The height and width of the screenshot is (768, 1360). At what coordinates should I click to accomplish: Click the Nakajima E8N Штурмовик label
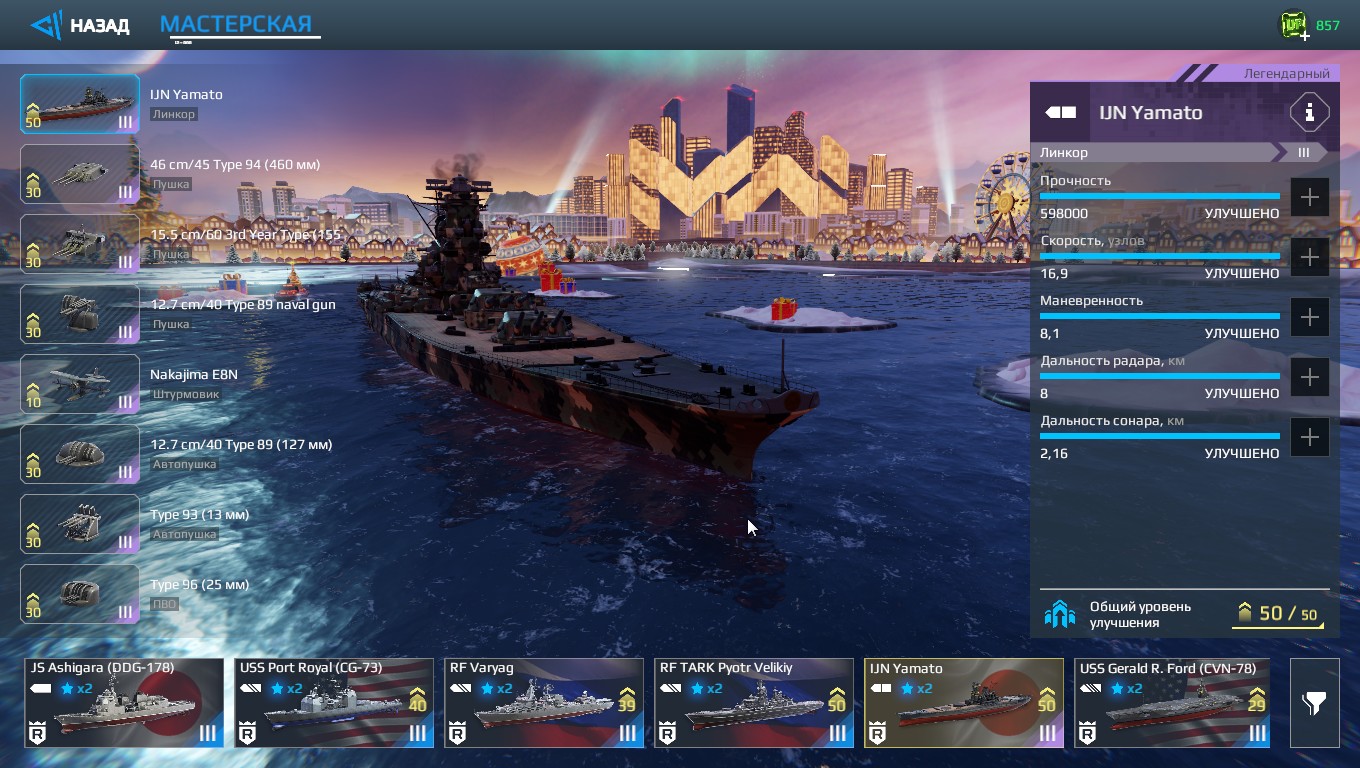pyautogui.click(x=185, y=394)
